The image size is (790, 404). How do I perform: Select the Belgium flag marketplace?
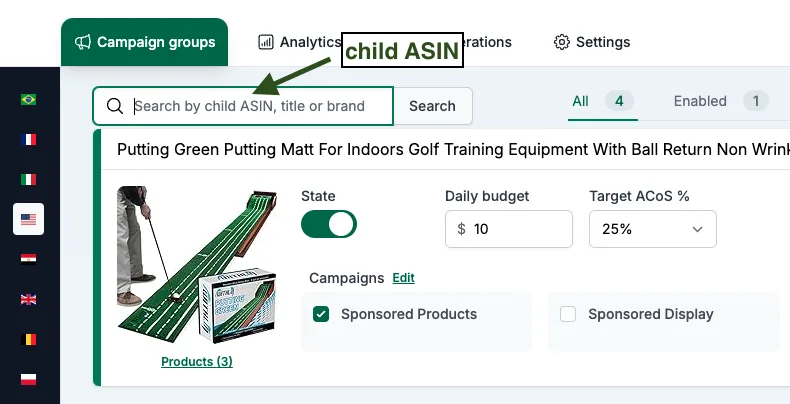pyautogui.click(x=28, y=340)
